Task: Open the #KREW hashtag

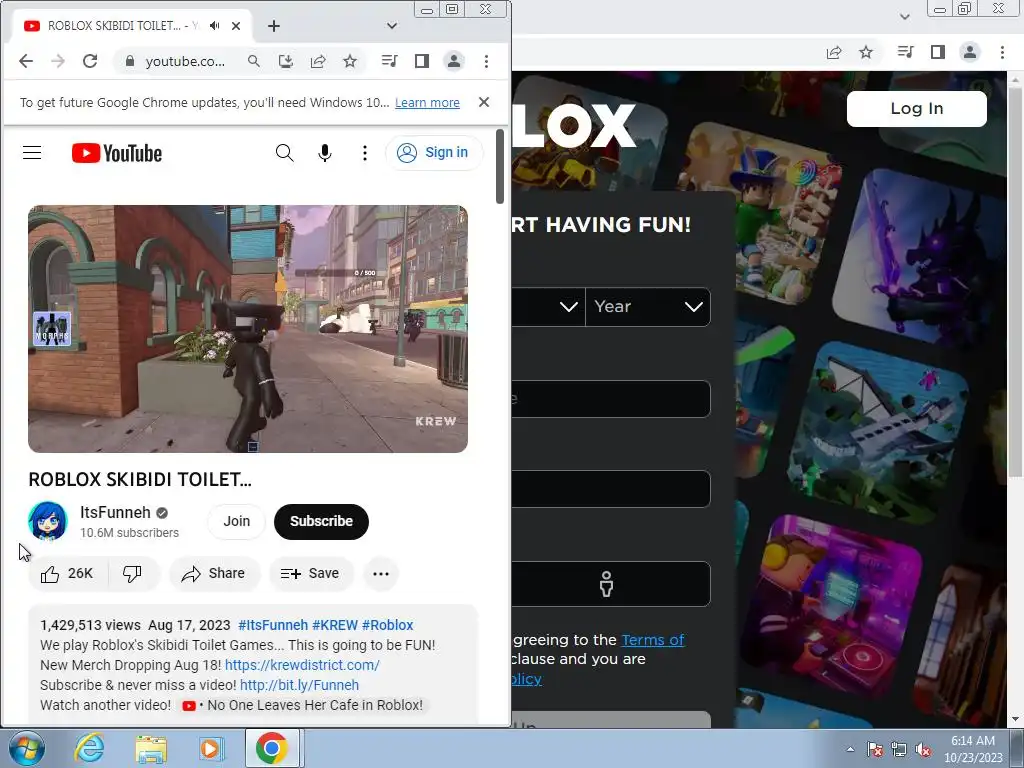Action: (x=335, y=625)
